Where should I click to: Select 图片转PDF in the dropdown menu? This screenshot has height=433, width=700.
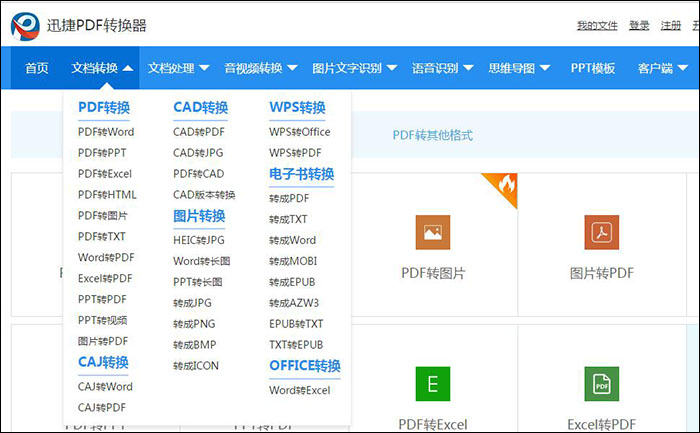pos(103,341)
